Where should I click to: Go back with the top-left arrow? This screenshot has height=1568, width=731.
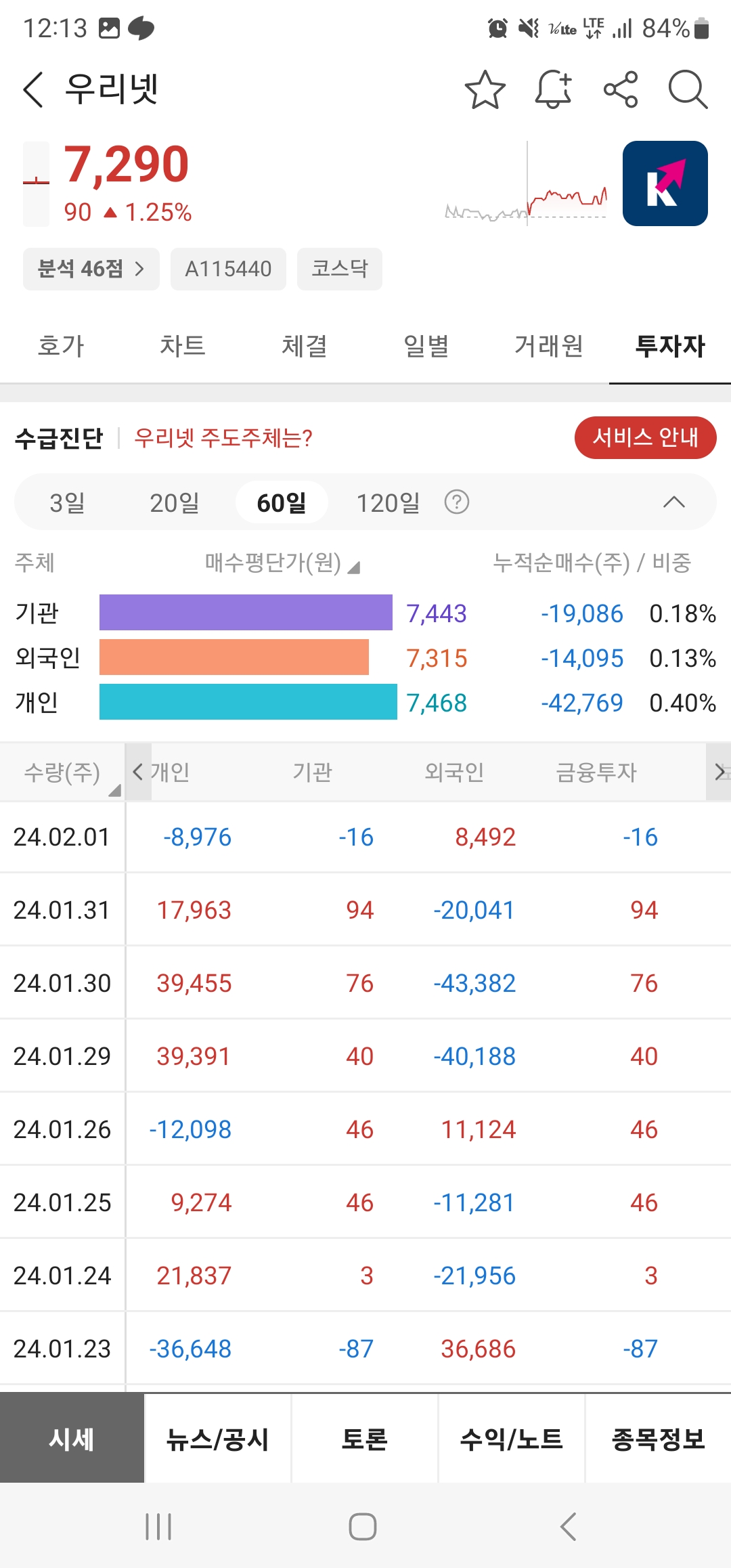click(33, 89)
